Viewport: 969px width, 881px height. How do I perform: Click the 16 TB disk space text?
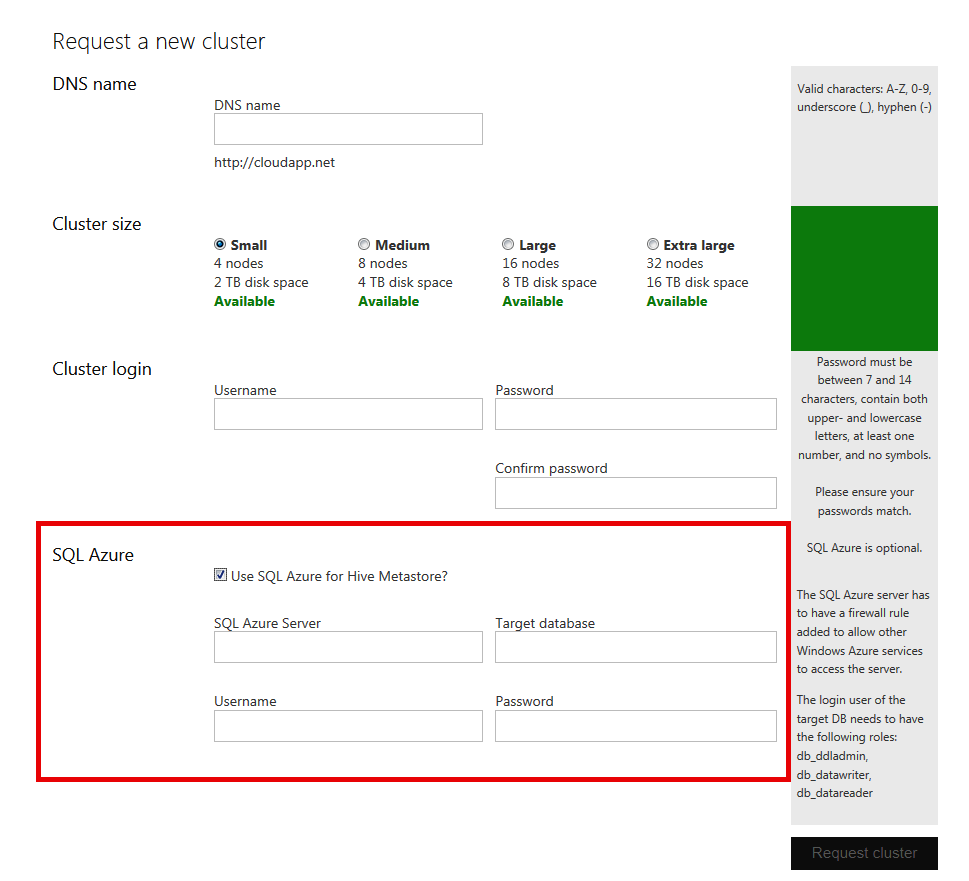697,282
